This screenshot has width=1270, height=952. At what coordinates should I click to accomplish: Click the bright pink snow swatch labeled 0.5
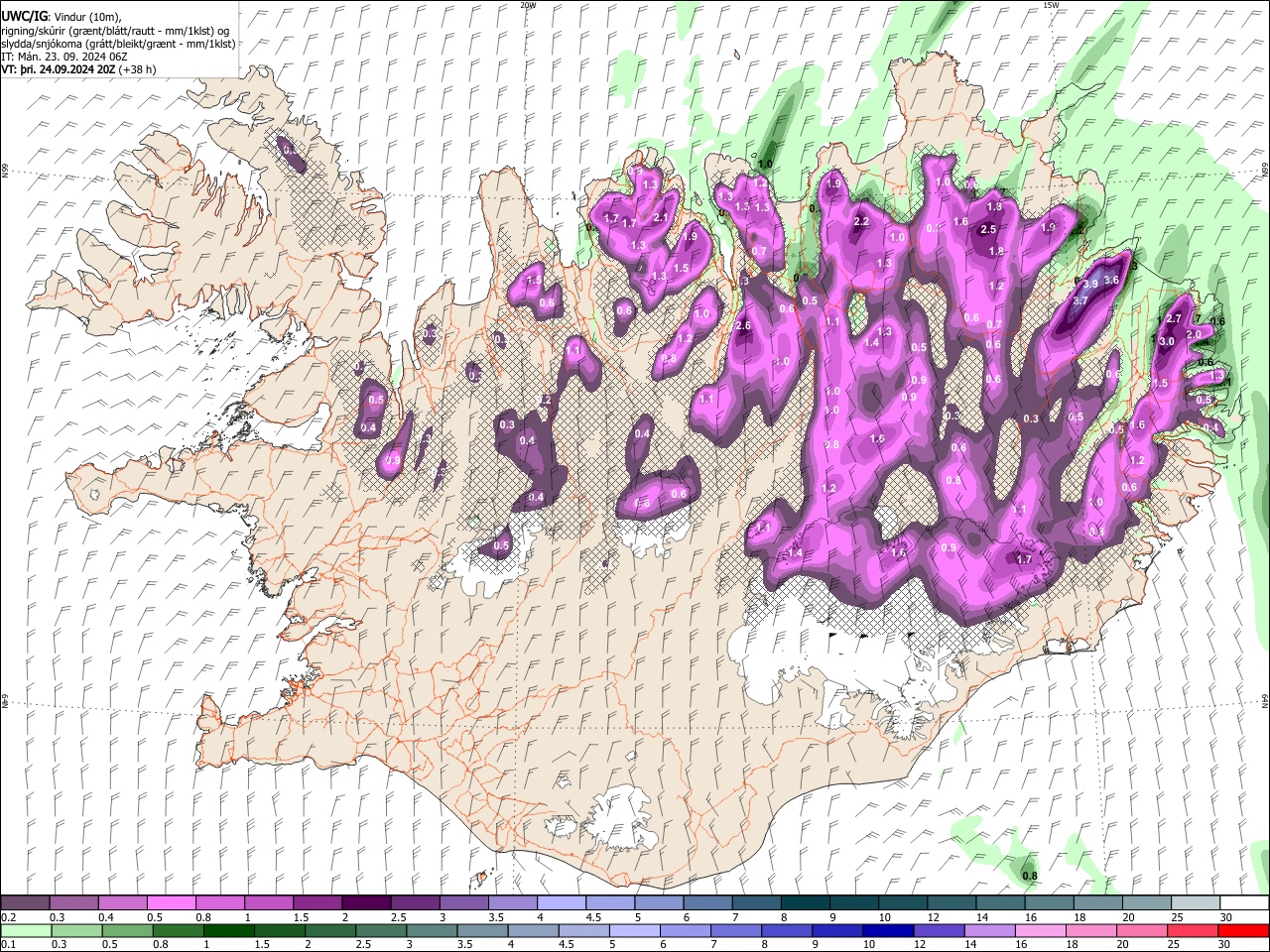tap(171, 902)
